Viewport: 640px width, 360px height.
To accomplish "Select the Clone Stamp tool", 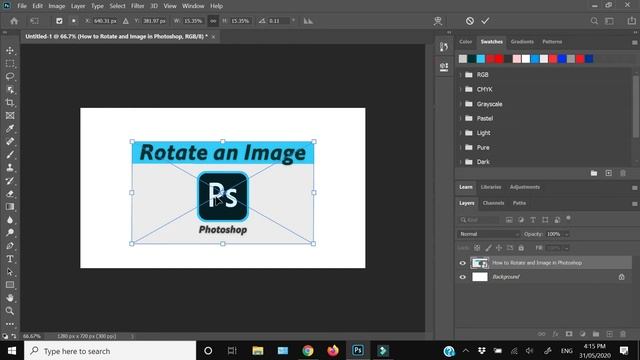I will [10, 168].
